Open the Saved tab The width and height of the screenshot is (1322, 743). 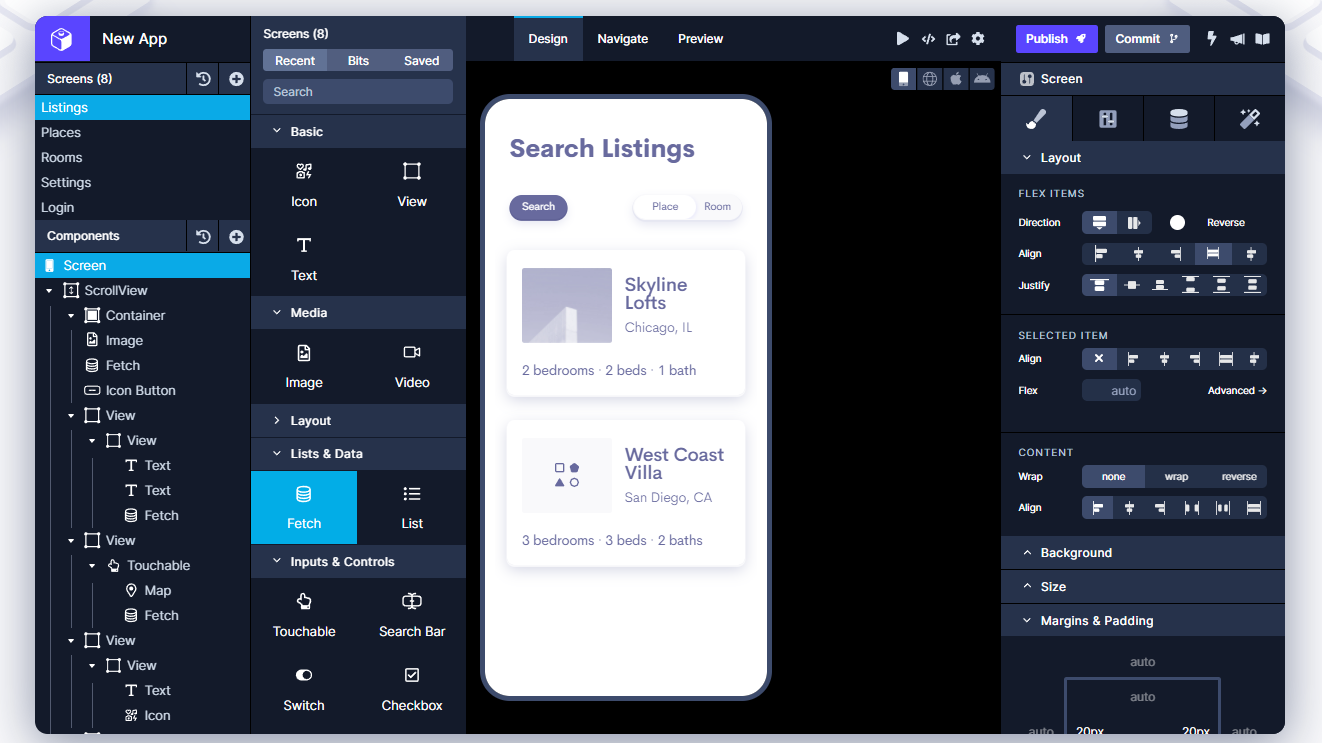pyautogui.click(x=421, y=61)
